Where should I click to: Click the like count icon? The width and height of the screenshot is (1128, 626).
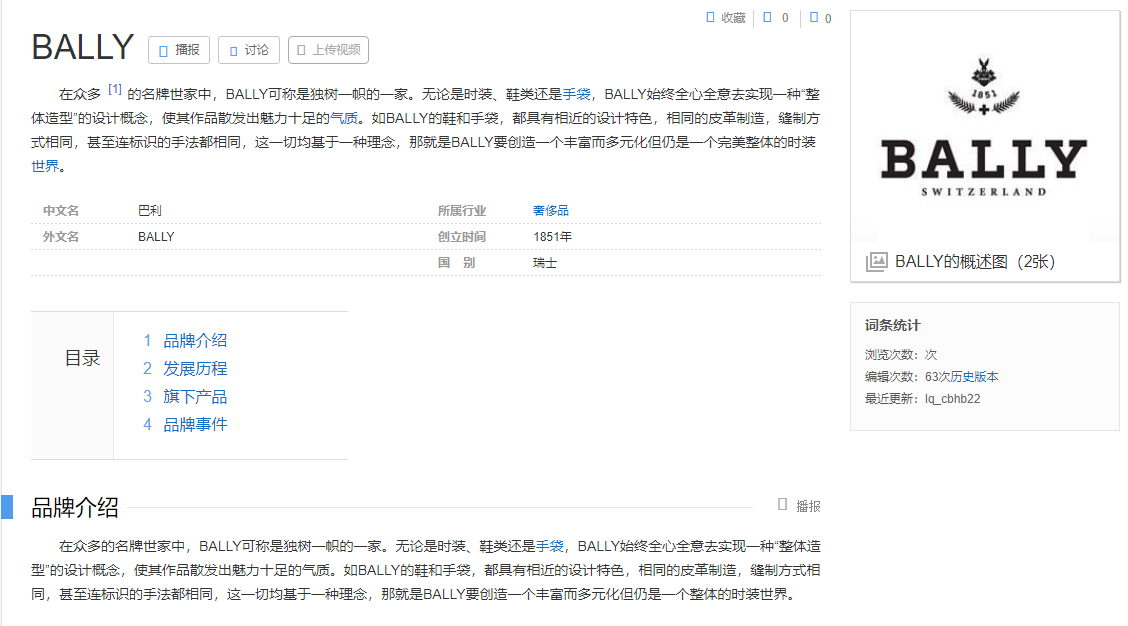point(767,17)
